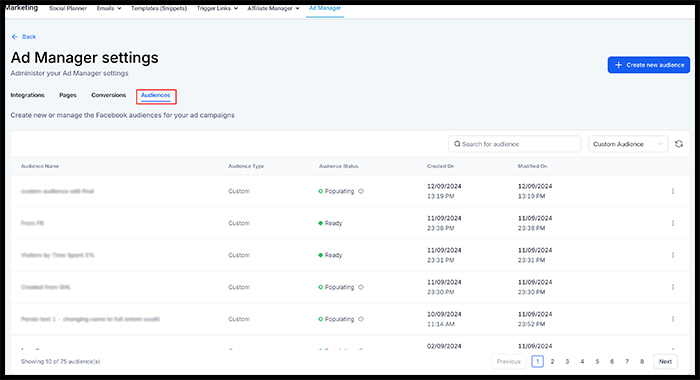Refresh the audience list icon
Screen dimensions: 700x380
[679, 144]
